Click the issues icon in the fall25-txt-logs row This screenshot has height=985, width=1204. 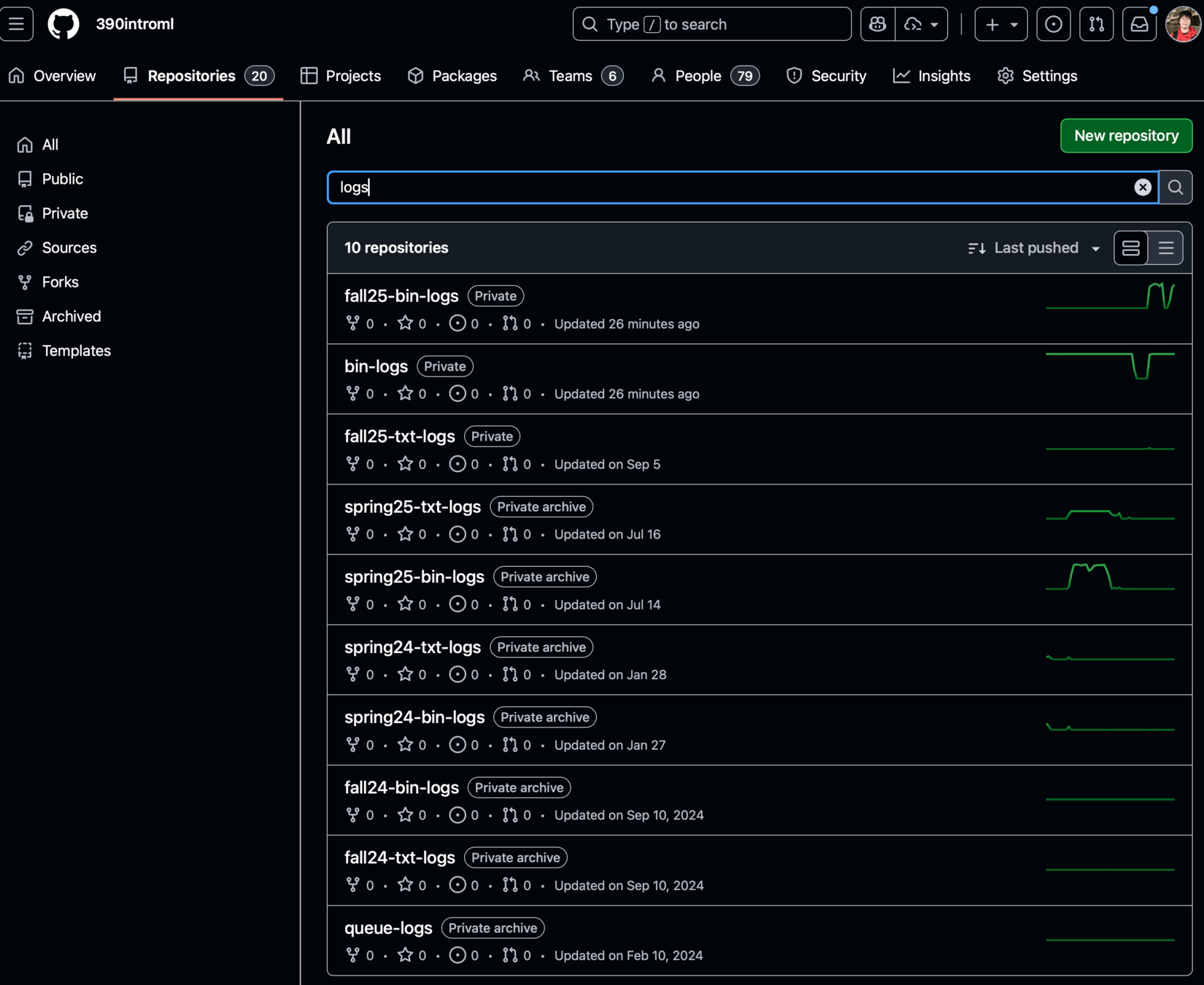click(x=458, y=463)
